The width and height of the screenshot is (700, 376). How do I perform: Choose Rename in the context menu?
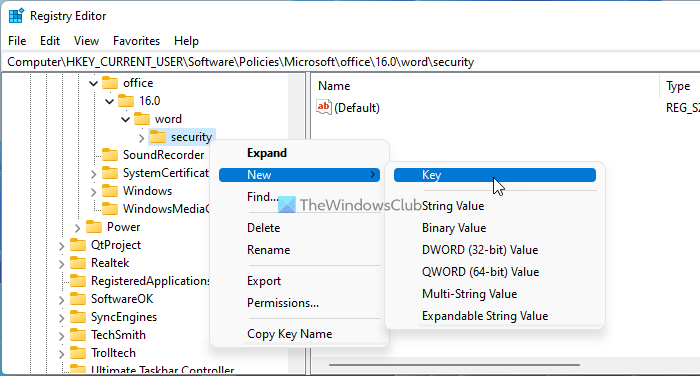coord(299,250)
